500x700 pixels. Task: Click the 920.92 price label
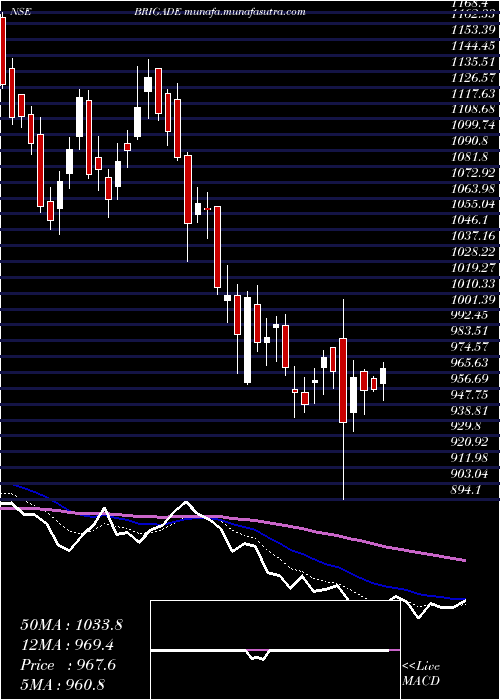(x=471, y=444)
